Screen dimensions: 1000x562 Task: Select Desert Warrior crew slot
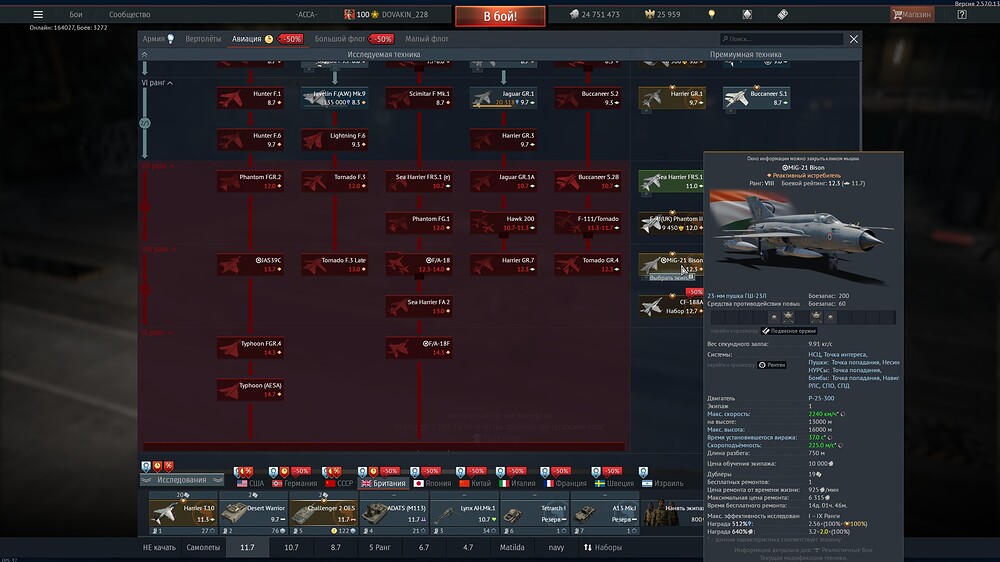pos(253,513)
